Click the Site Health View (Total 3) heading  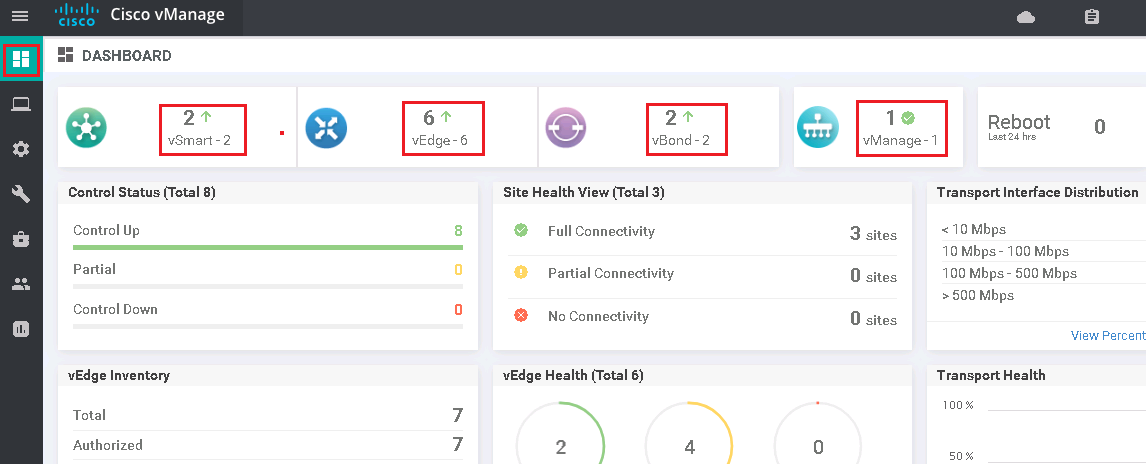tap(584, 193)
